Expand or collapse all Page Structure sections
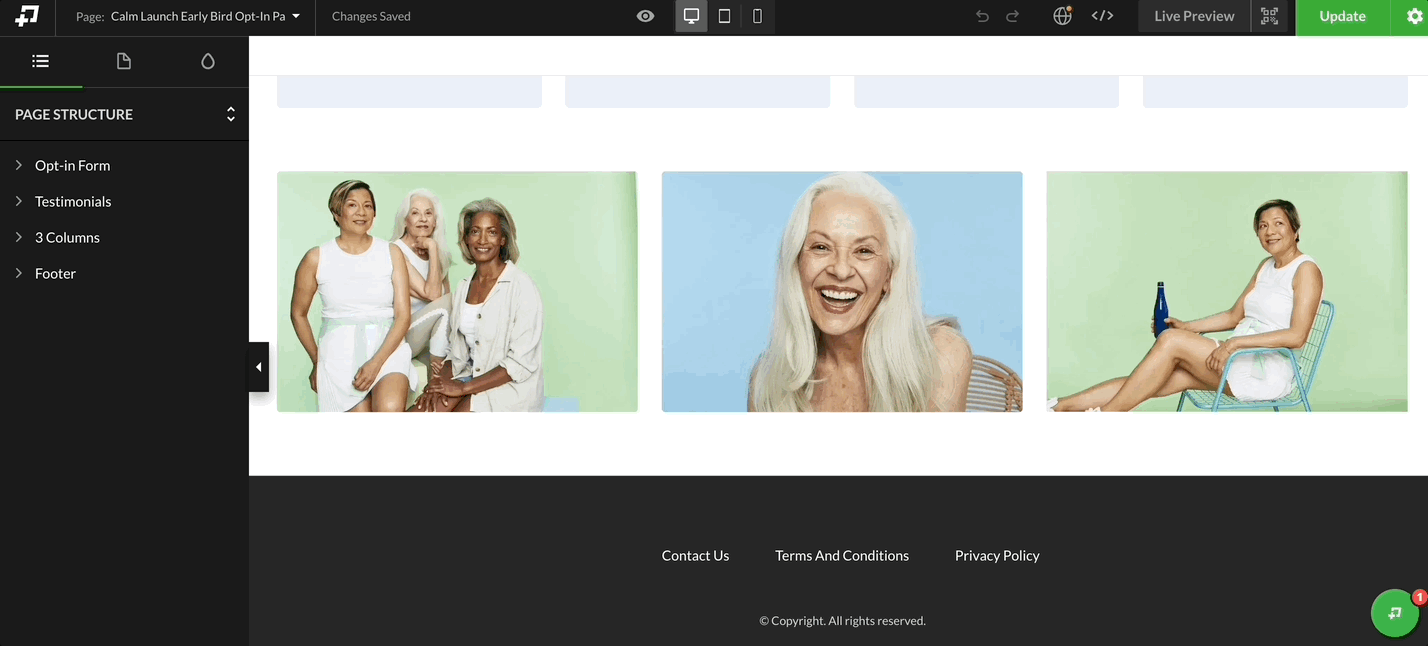The image size is (1428, 646). [x=230, y=114]
